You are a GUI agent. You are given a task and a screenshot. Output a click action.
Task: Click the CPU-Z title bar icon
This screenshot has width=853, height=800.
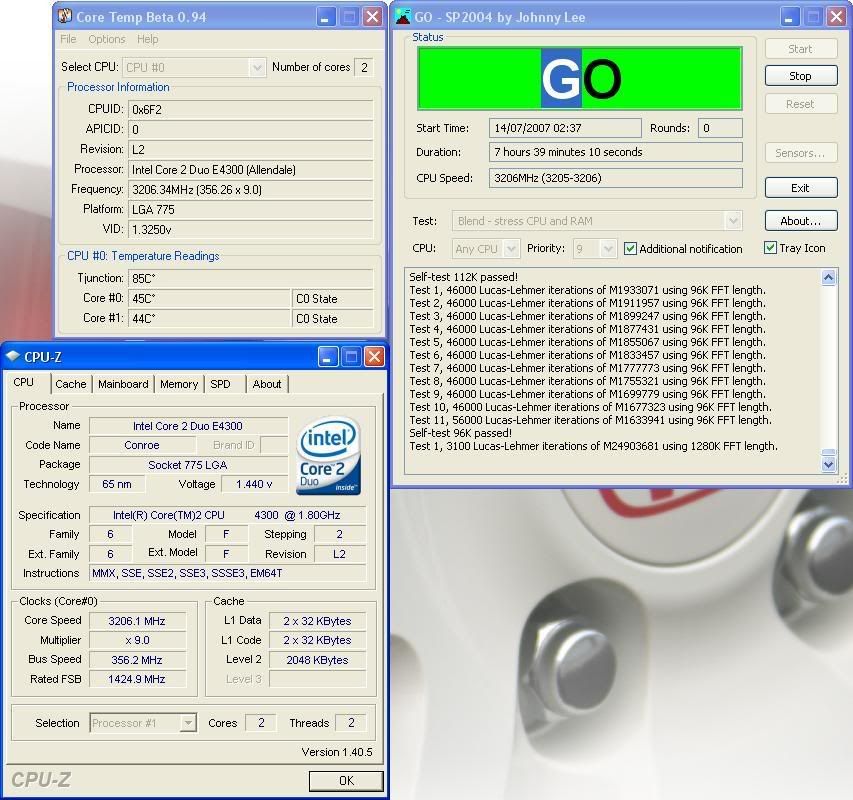(x=13, y=356)
